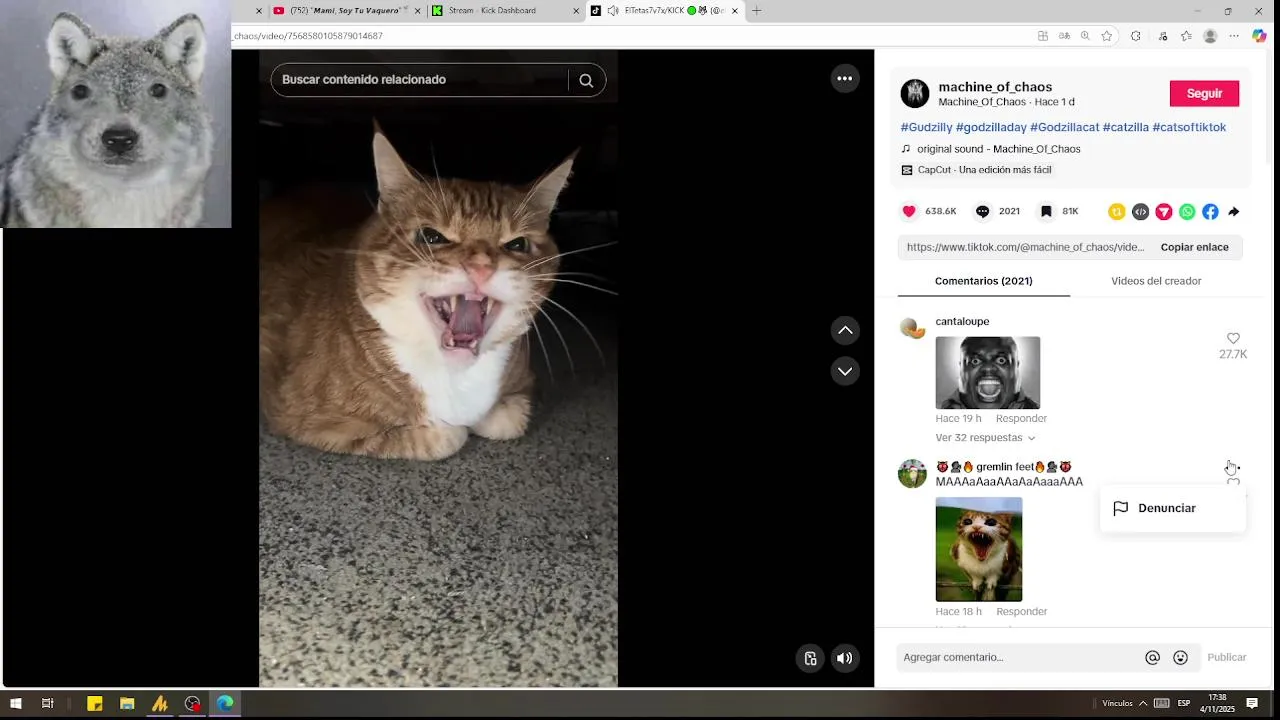Open Edge settings and more menu
Viewport: 1280px width, 720px height.
pyautogui.click(x=1234, y=36)
